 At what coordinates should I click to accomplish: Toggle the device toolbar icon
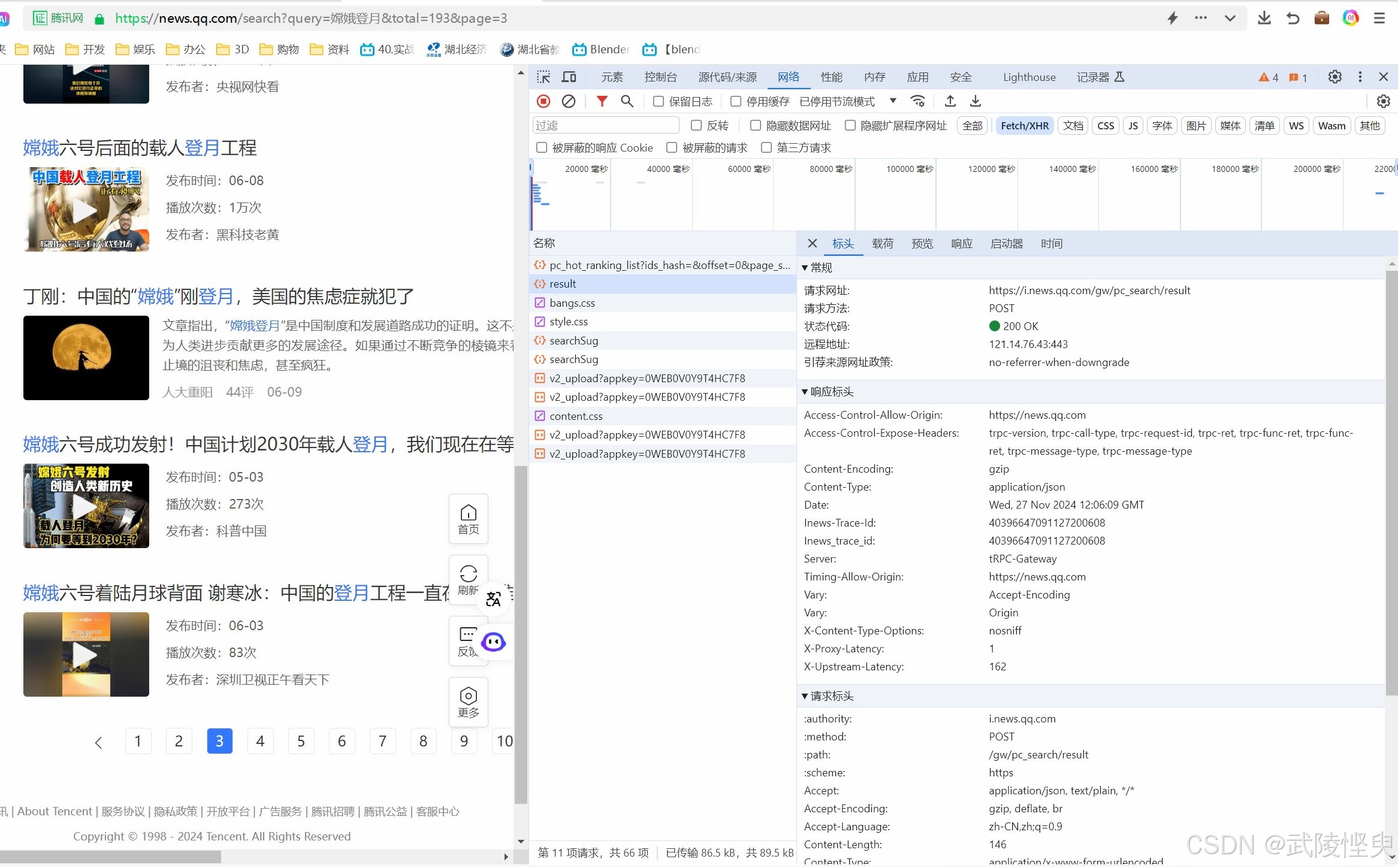pos(569,77)
